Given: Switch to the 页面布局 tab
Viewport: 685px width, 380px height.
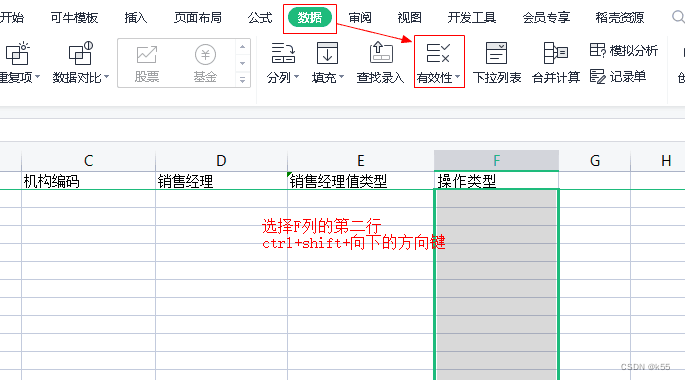Looking at the screenshot, I should (197, 18).
